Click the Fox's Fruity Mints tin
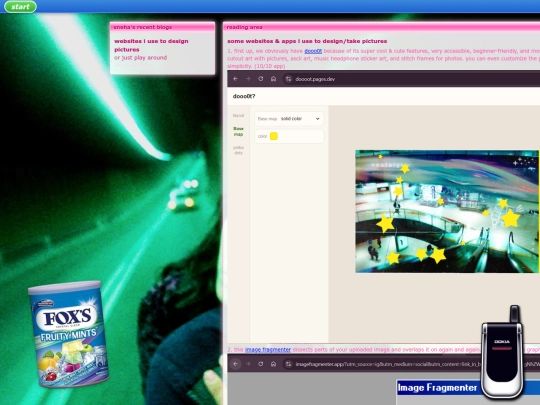 69,333
